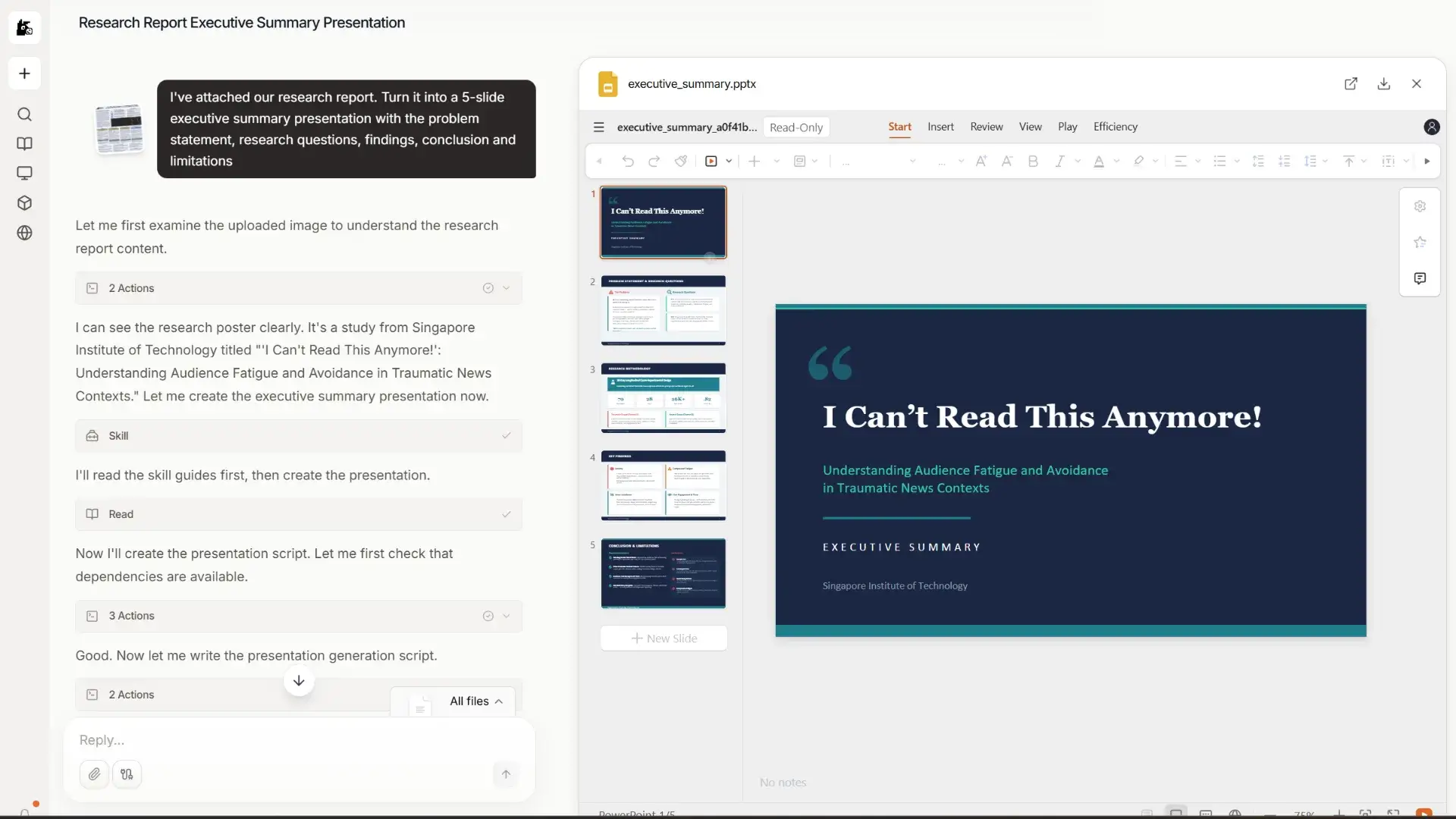The width and height of the screenshot is (1456, 819).
Task: Open line spacing tool
Action: 1310,162
